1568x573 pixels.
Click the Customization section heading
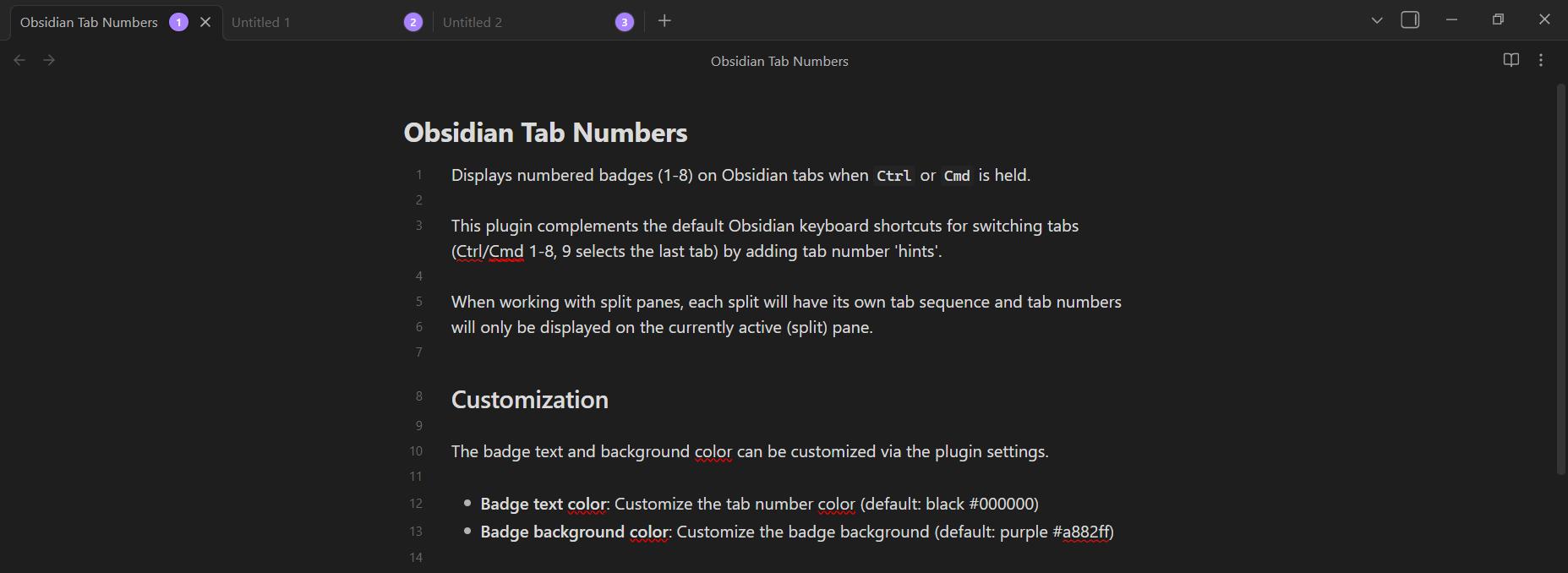(x=529, y=399)
